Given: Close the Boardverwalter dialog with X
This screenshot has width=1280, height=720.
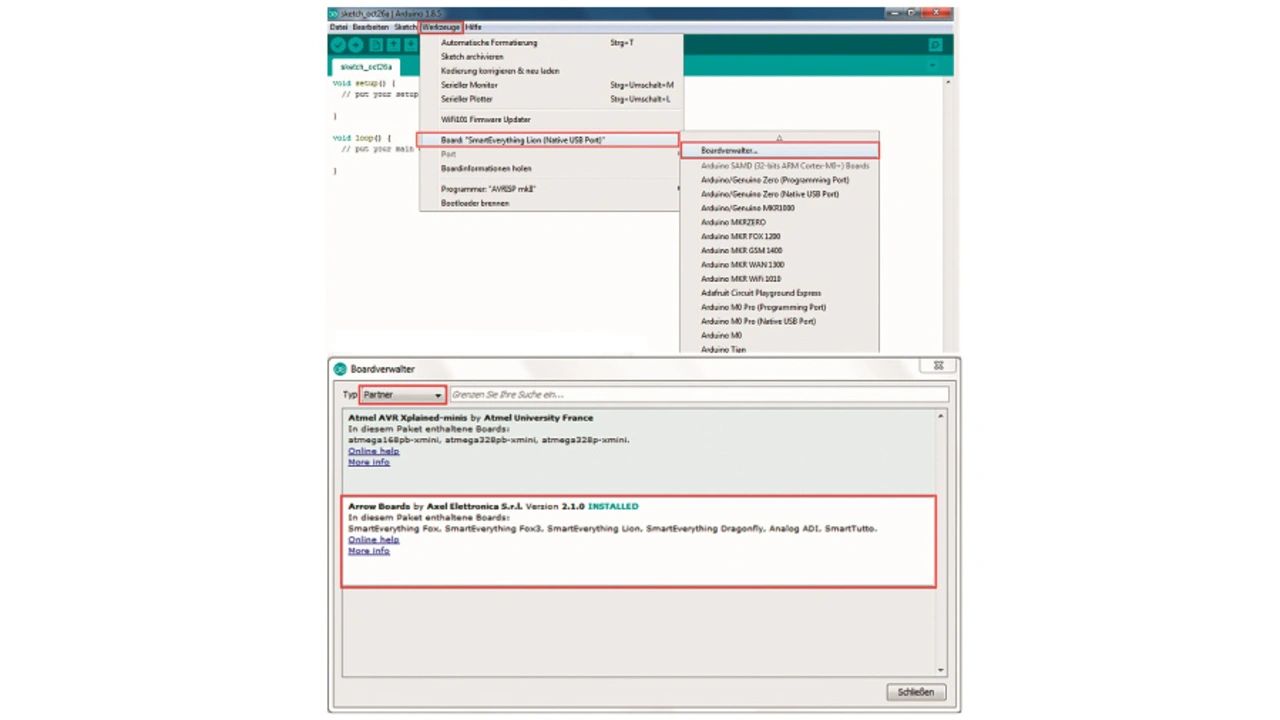Looking at the screenshot, I should (938, 366).
